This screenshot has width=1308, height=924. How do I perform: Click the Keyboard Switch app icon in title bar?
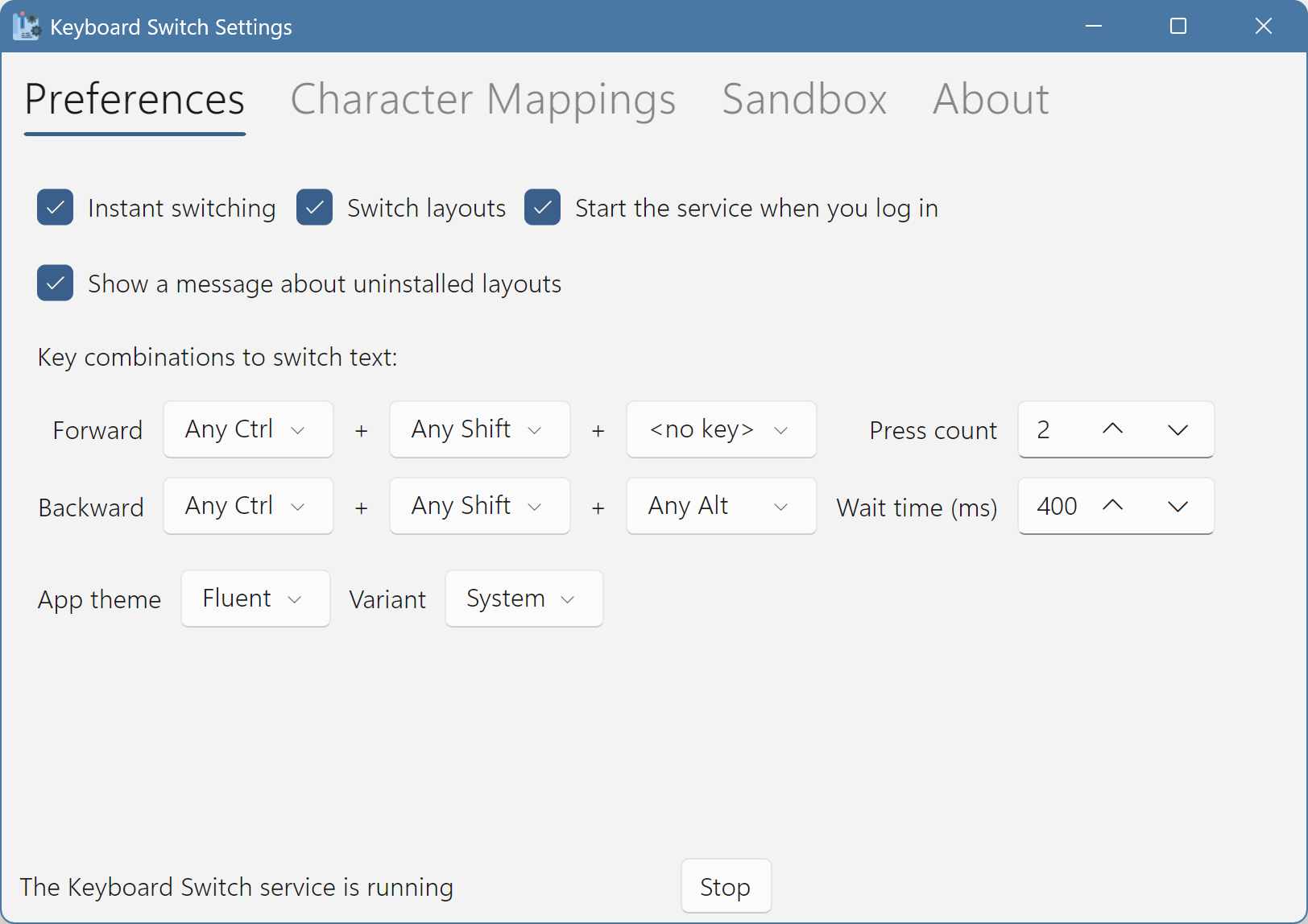(26, 27)
